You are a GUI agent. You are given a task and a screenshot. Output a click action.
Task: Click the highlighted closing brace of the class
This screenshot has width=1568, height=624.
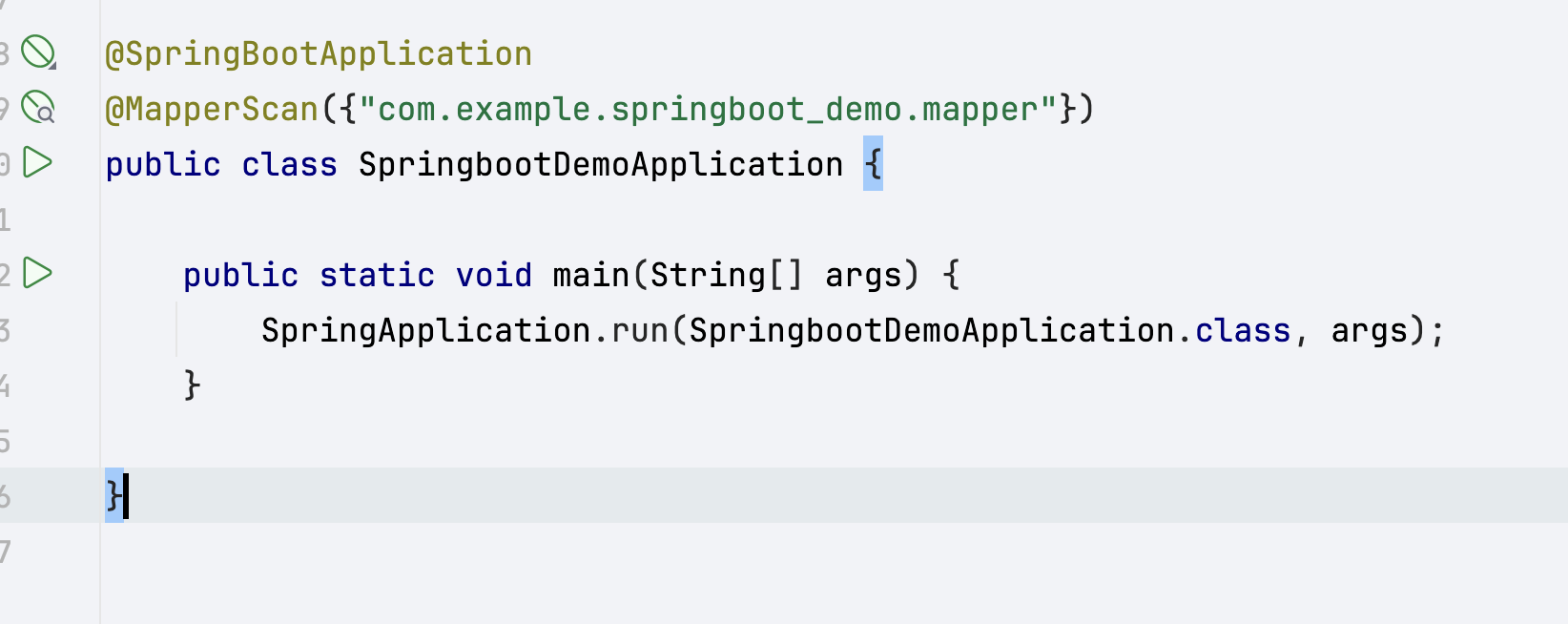click(114, 495)
